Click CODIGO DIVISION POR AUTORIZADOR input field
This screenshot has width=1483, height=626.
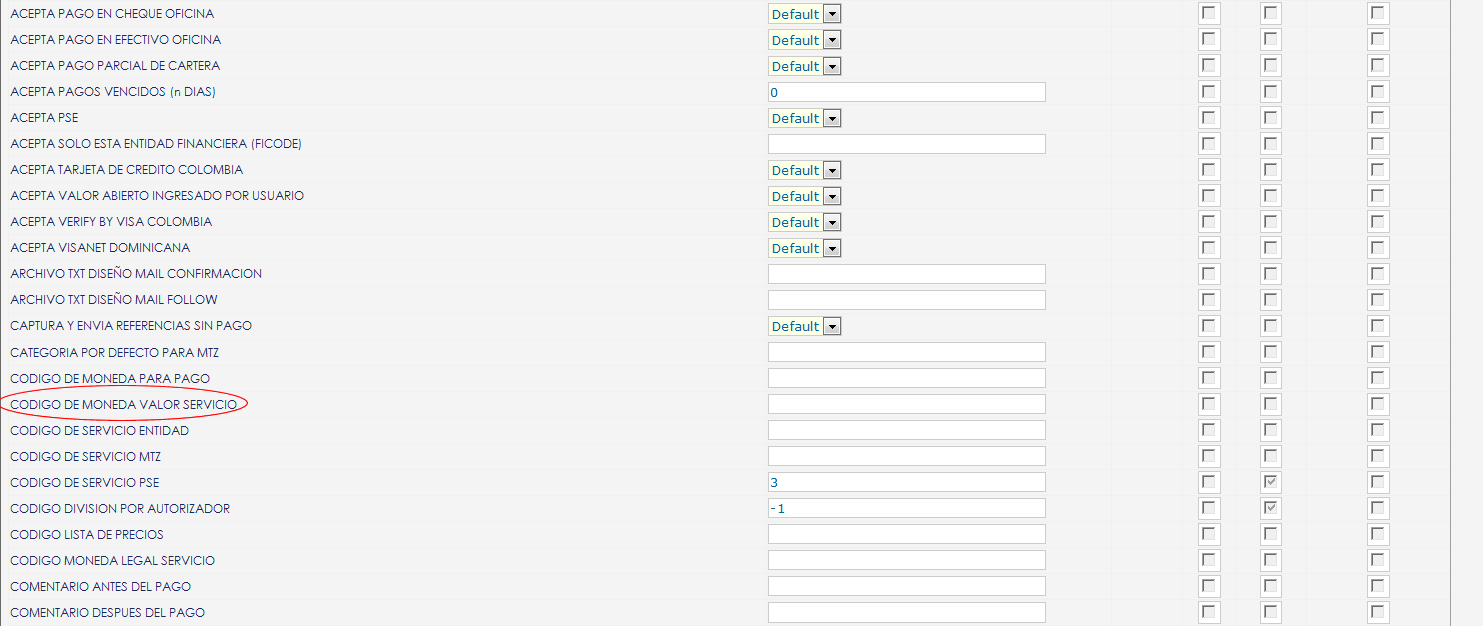point(906,508)
